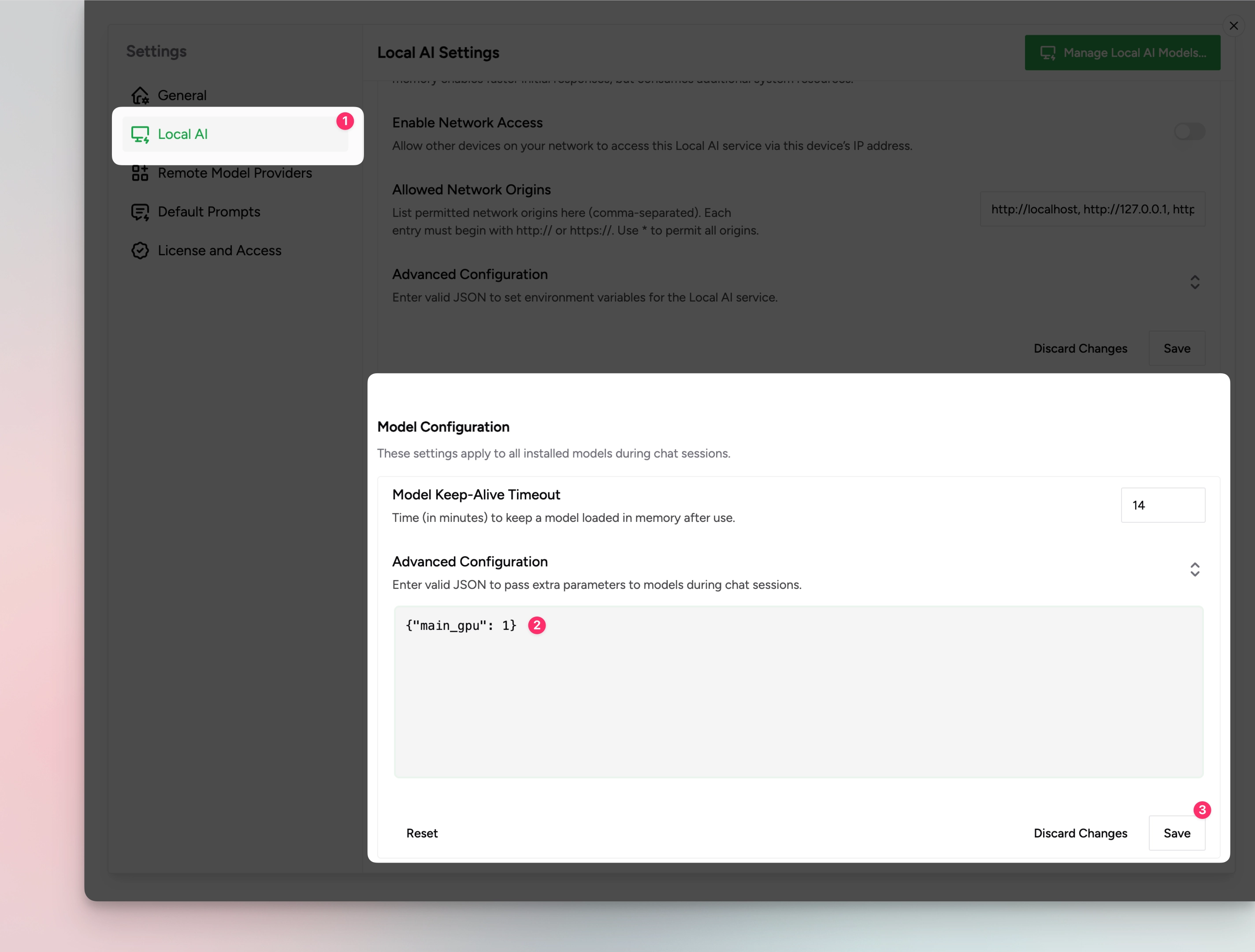Go to License and Access settings
1255x952 pixels.
pos(219,251)
